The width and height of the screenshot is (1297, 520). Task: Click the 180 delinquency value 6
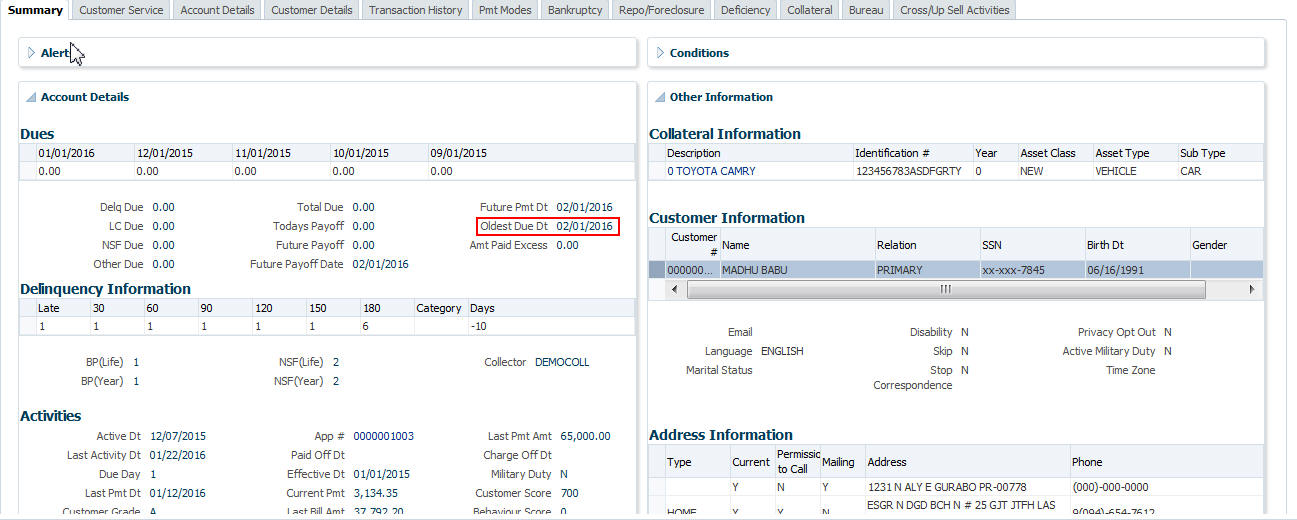tap(366, 326)
